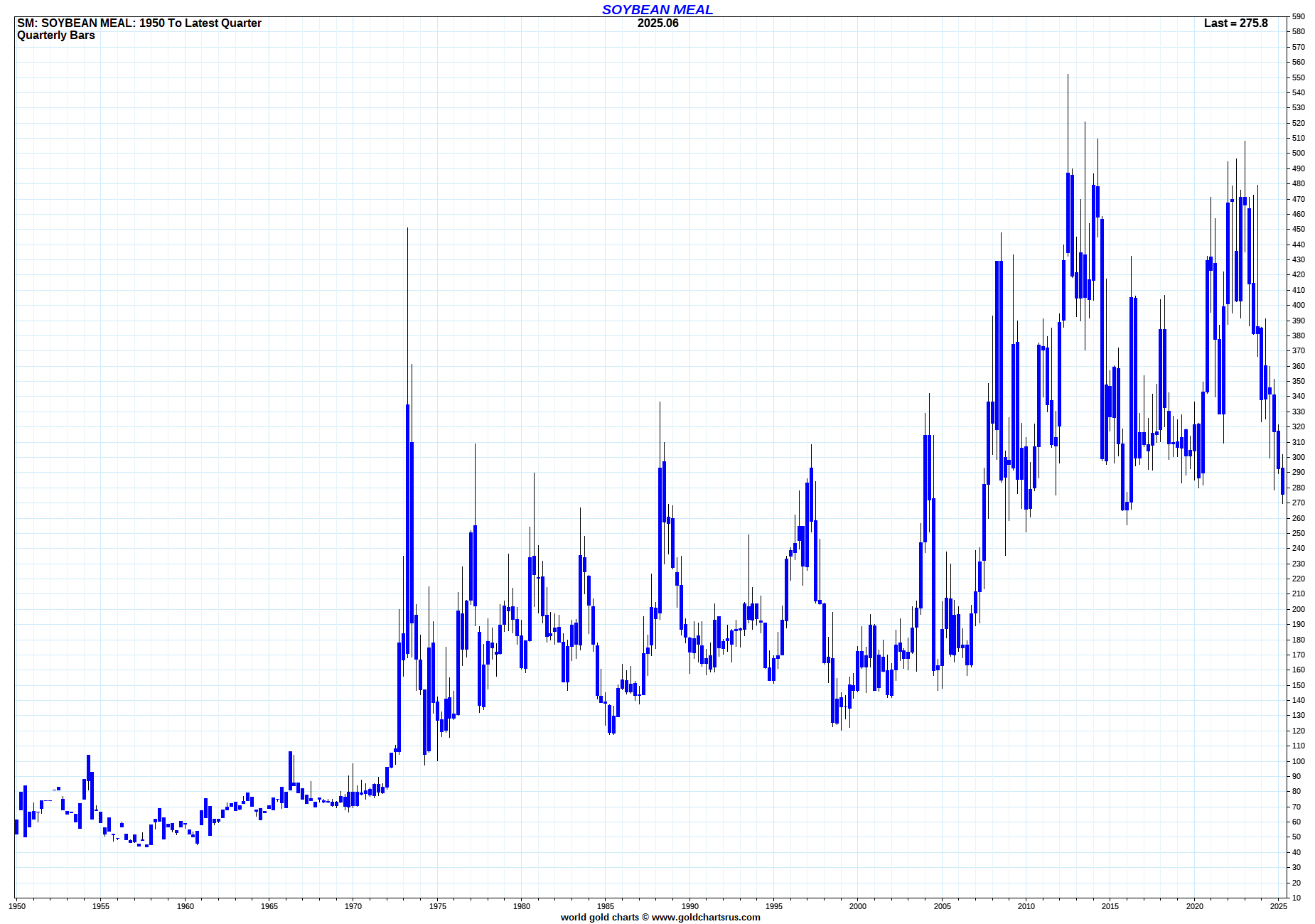Screen dimensions: 1315x924
Task: Click the 590 price axis label
Action: click(1299, 16)
